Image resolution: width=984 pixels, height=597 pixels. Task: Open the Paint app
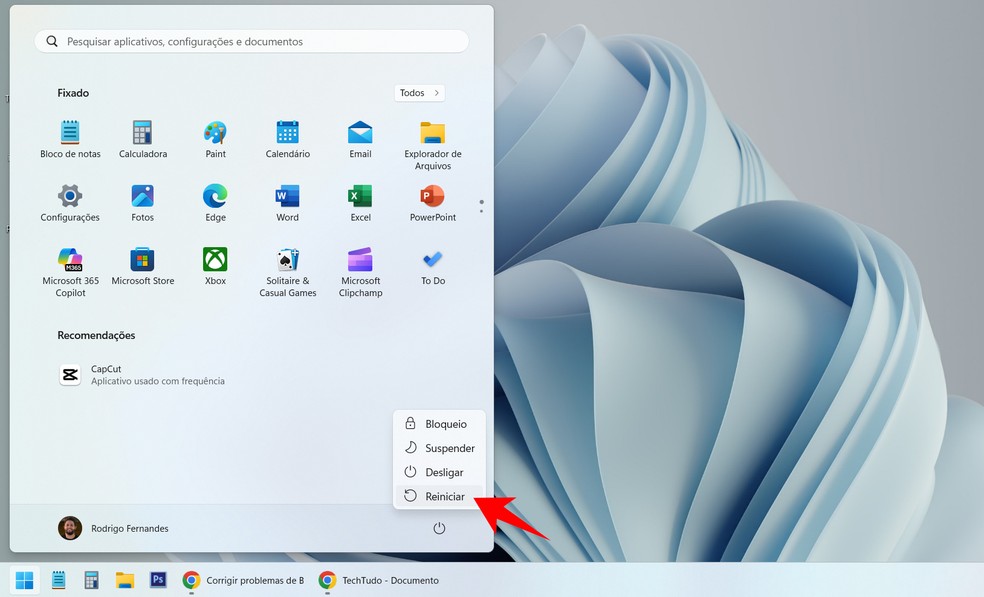215,131
